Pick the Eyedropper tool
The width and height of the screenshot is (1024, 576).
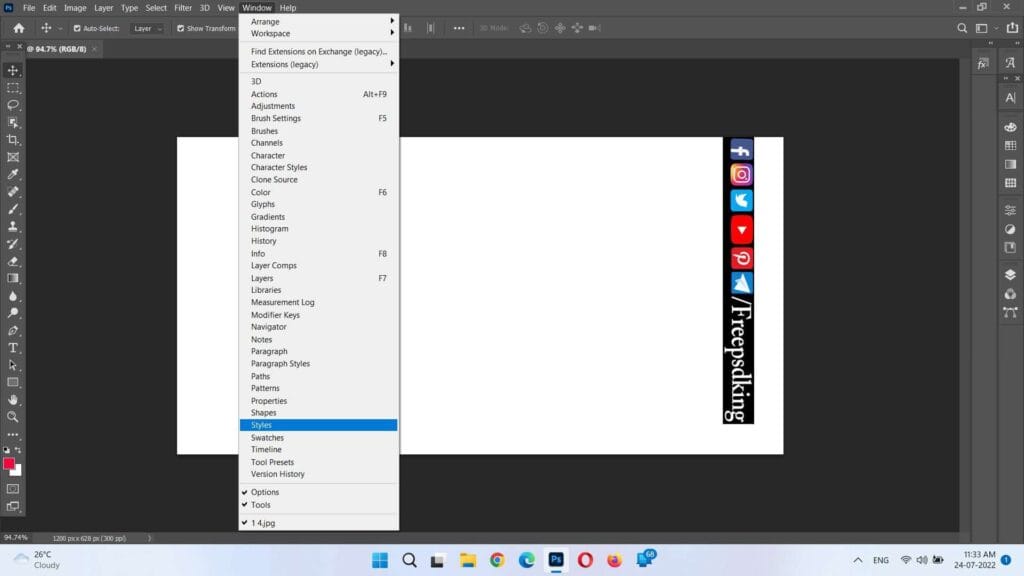[13, 174]
